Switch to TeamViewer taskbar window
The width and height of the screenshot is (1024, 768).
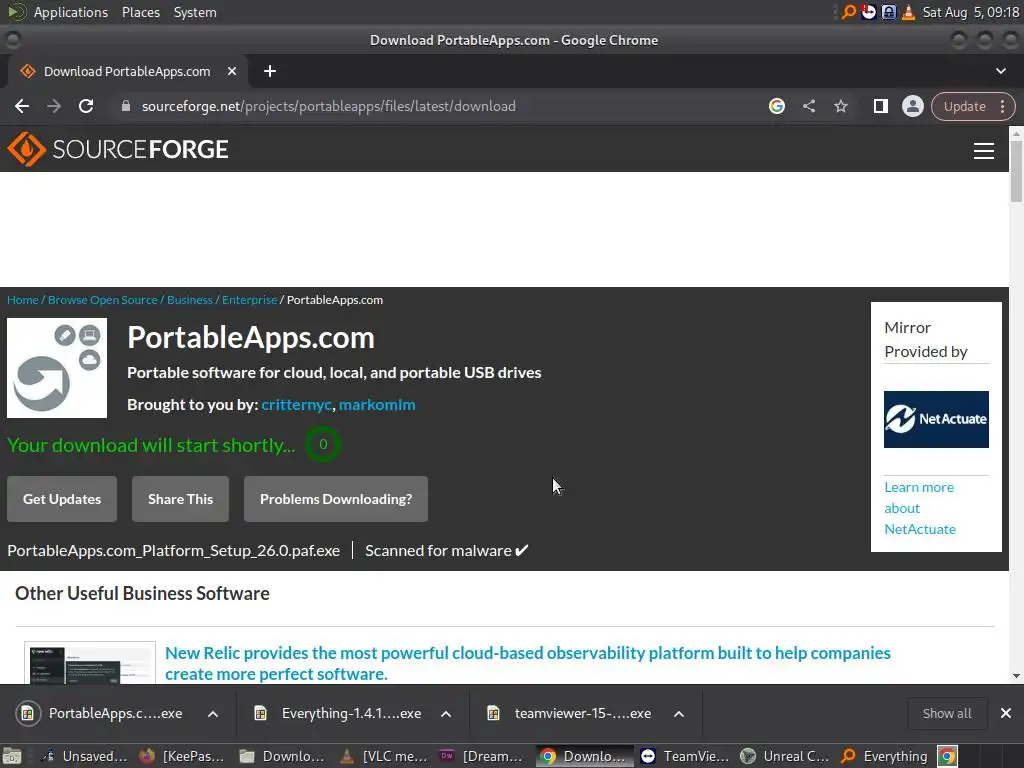coord(684,756)
